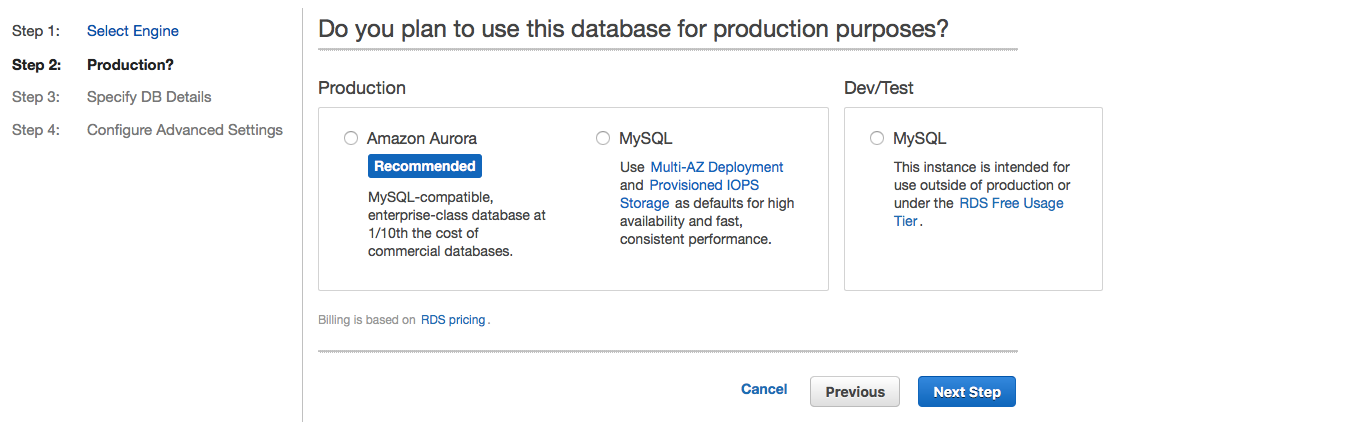Click Configure Advanced Settings step
The height and width of the screenshot is (429, 1364).
tap(185, 130)
